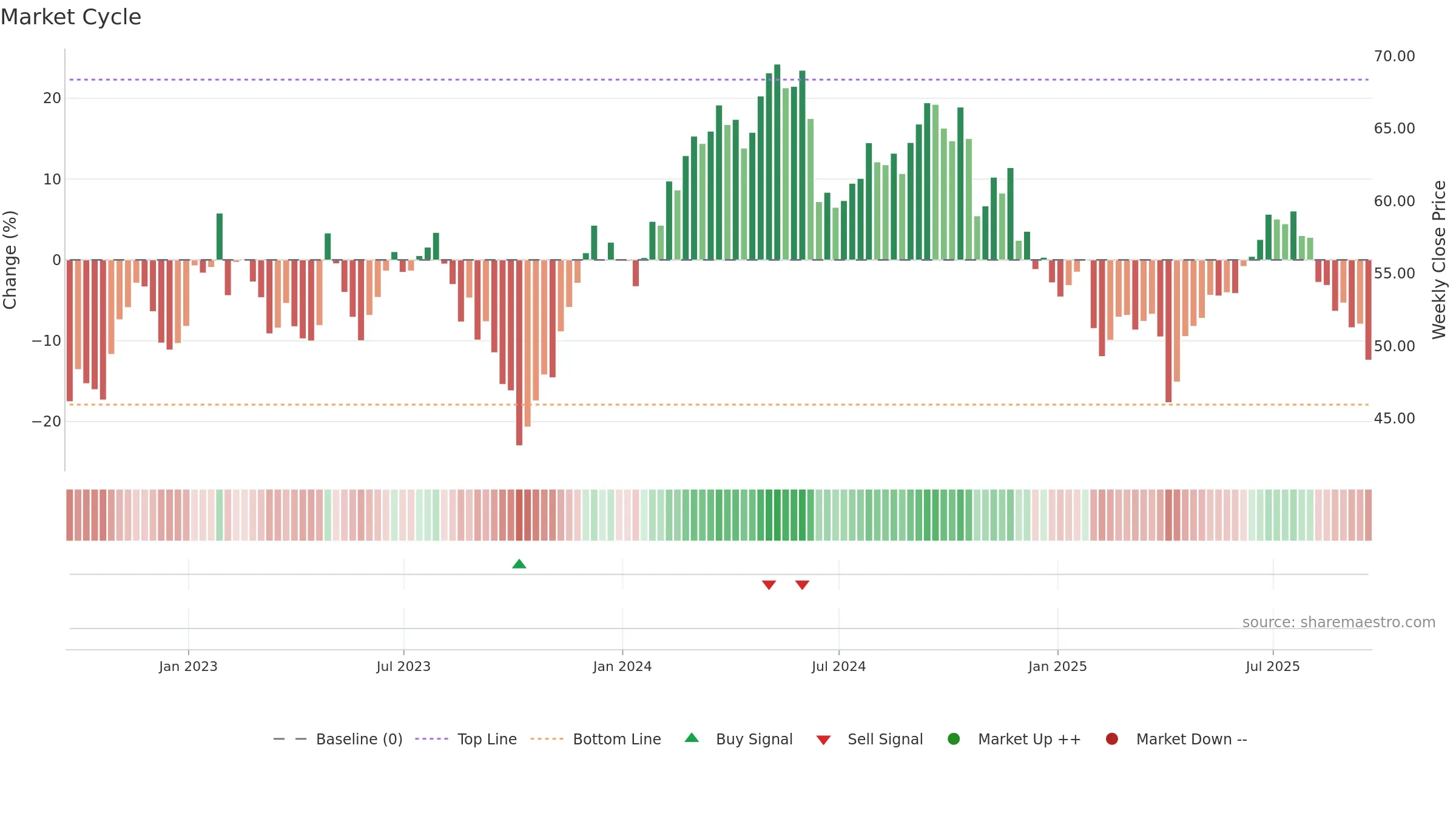Click the darkest red heatmap cell under the Buy Signal

point(519,514)
